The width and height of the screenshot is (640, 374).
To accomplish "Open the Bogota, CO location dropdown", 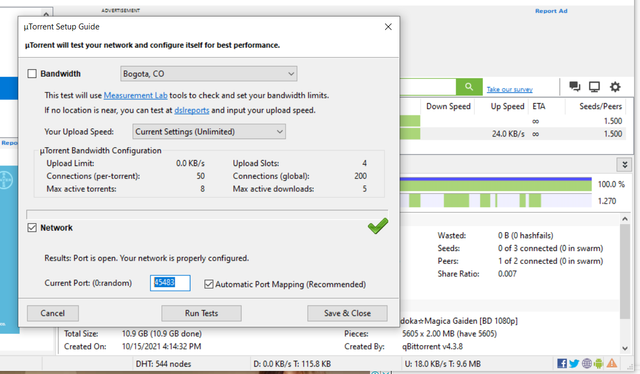I will click(209, 74).
